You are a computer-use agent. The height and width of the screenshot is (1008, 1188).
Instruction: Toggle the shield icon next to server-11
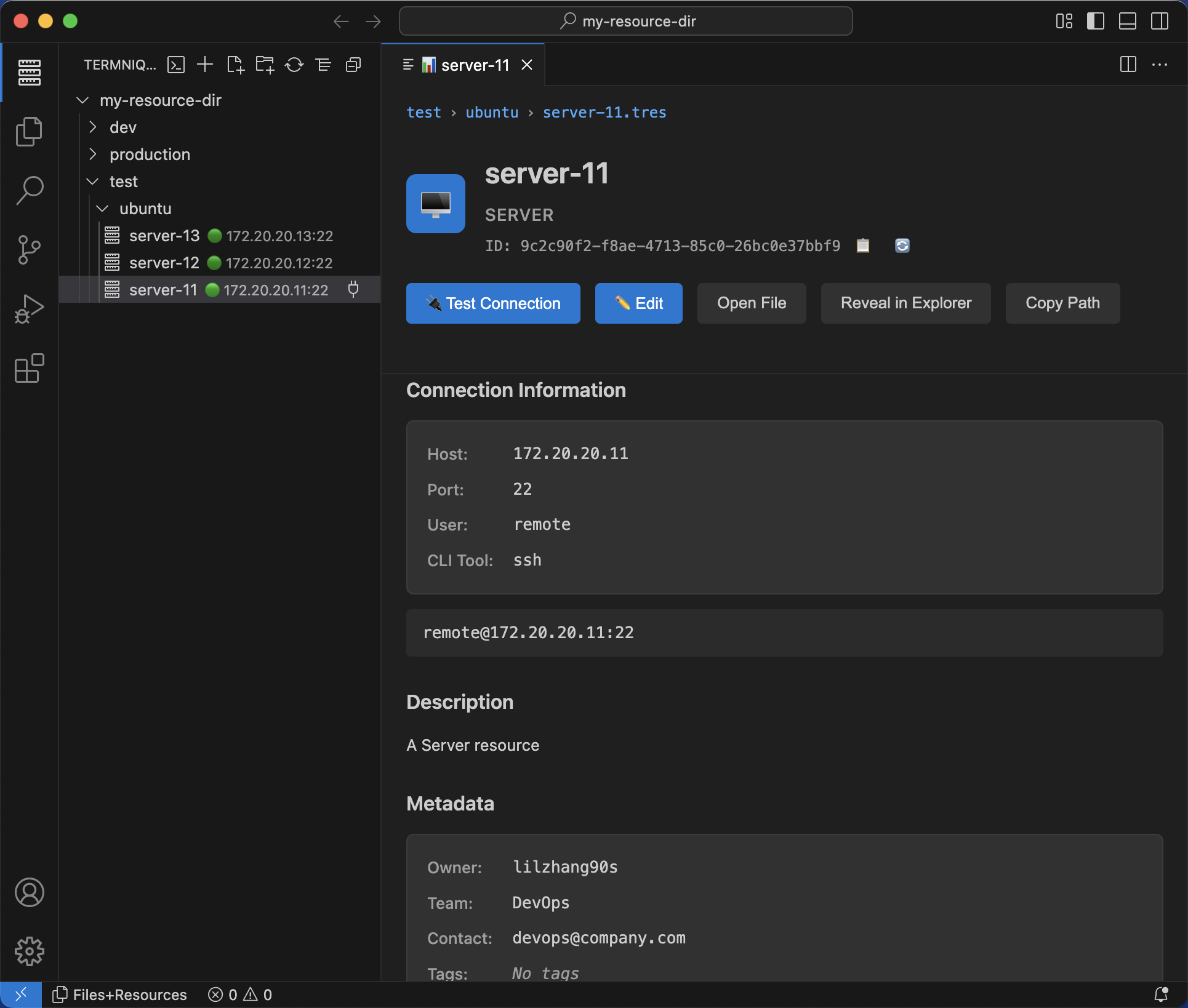[354, 289]
